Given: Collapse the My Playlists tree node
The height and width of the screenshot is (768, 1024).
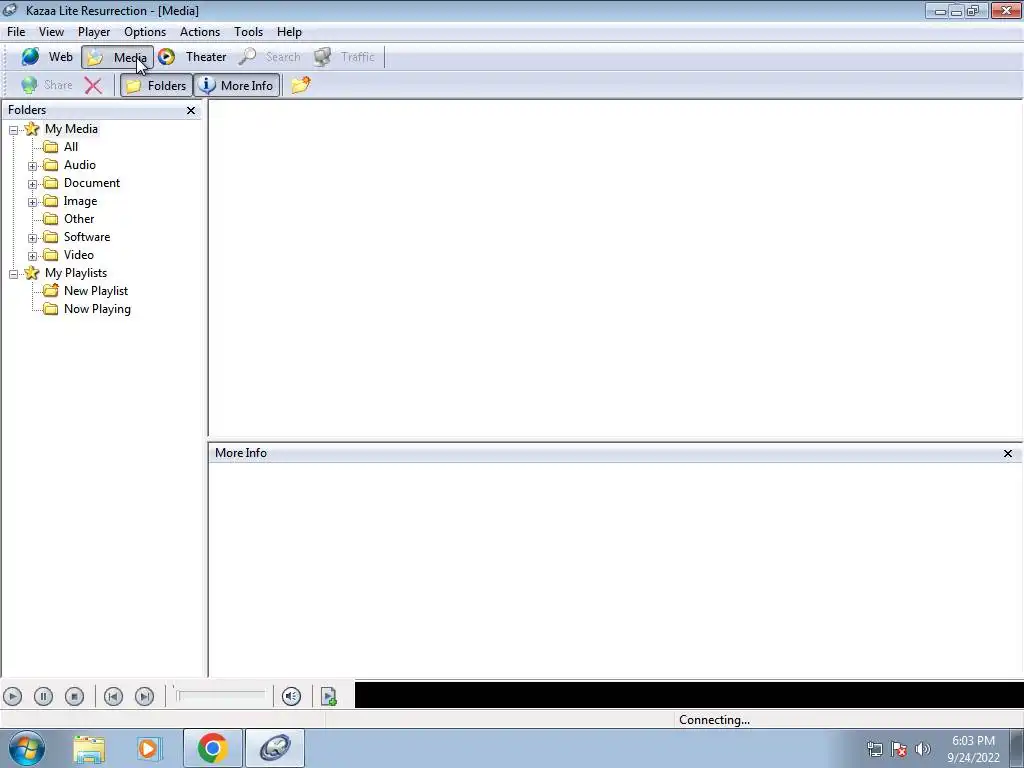Looking at the screenshot, I should point(13,274).
